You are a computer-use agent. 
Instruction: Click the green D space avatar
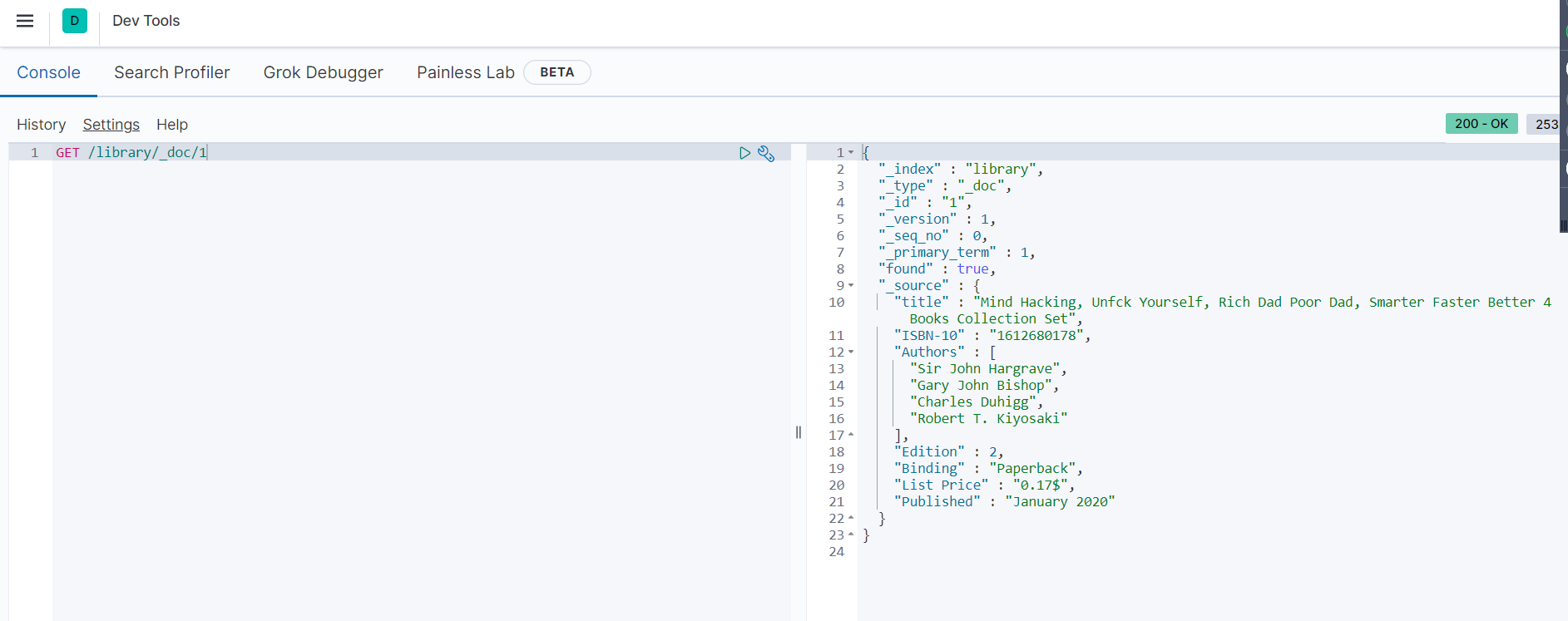pyautogui.click(x=75, y=21)
